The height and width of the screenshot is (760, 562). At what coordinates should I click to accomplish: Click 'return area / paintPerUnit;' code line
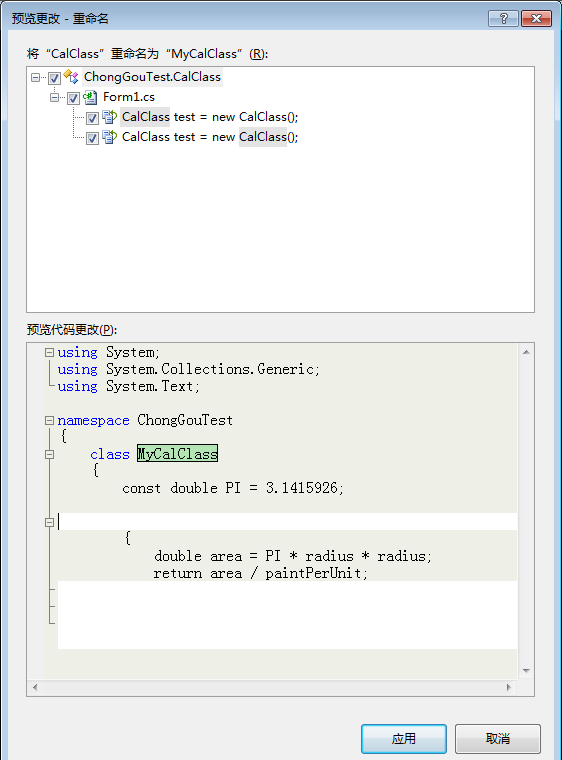click(x=261, y=573)
